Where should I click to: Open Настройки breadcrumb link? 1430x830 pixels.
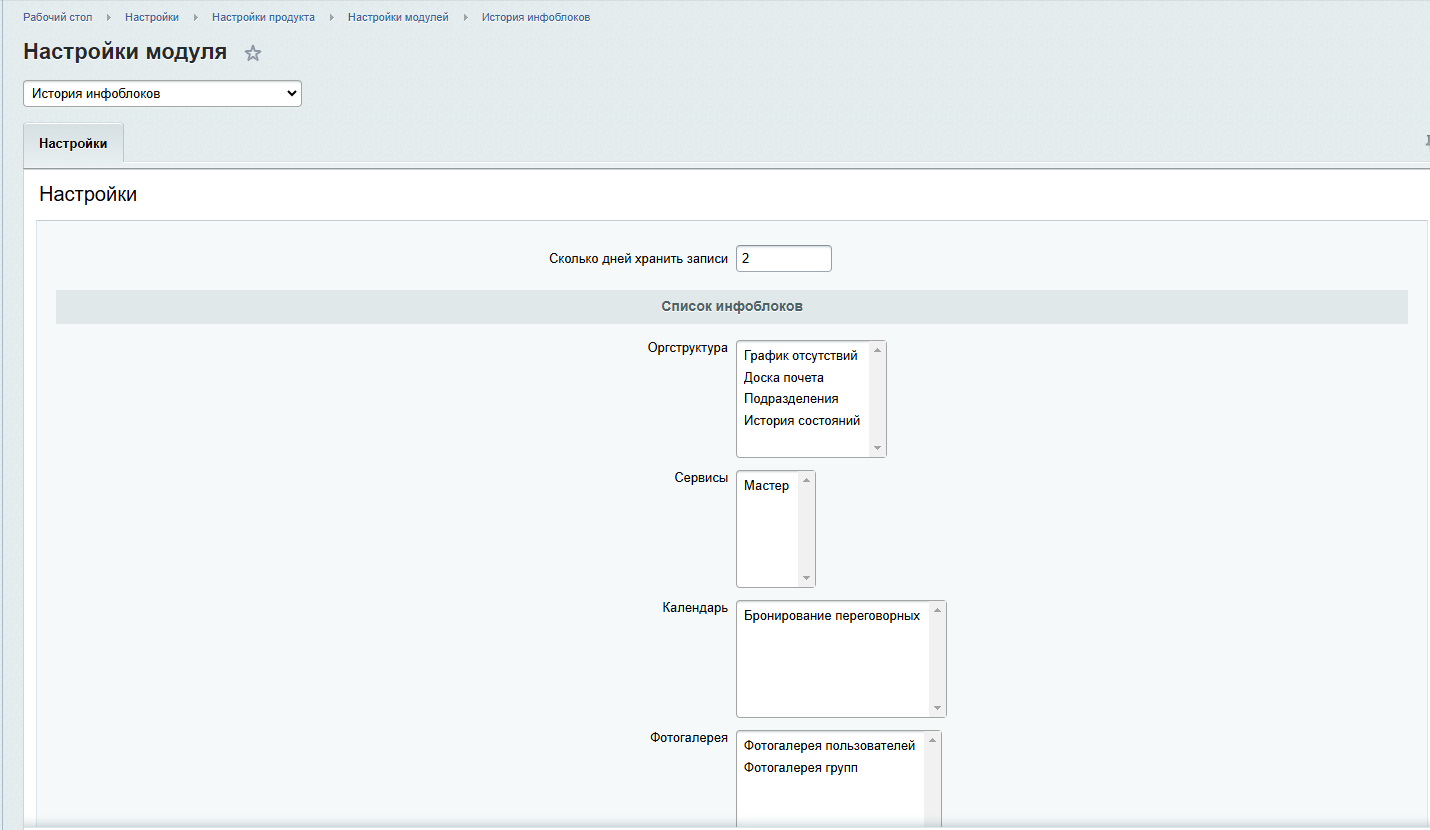pos(152,17)
